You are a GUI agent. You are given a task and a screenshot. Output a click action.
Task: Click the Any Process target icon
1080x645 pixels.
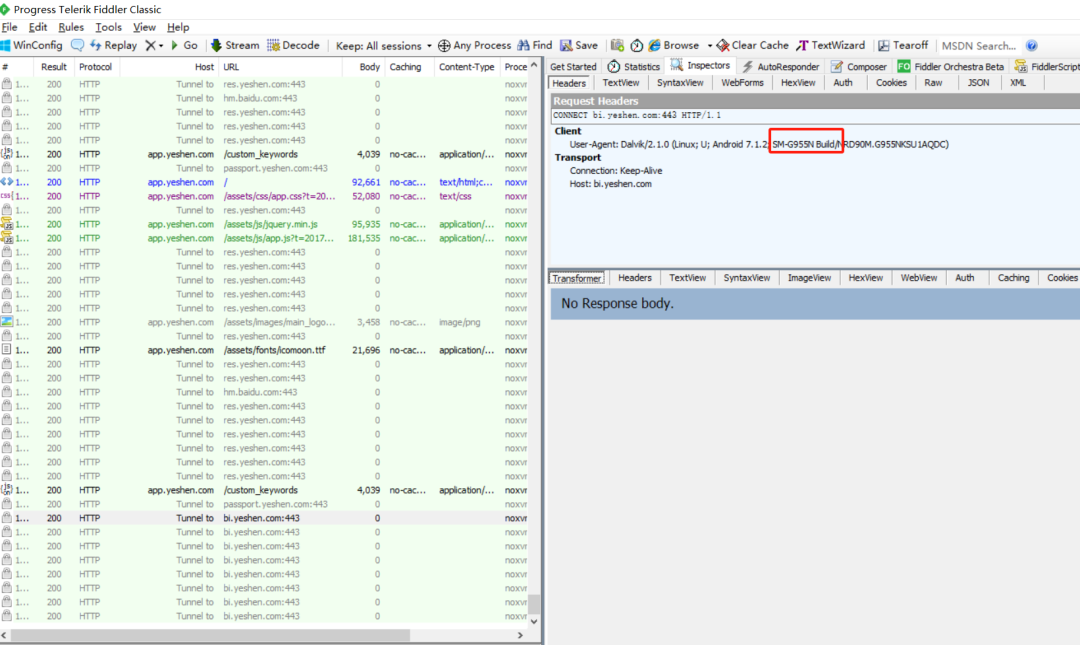(444, 45)
